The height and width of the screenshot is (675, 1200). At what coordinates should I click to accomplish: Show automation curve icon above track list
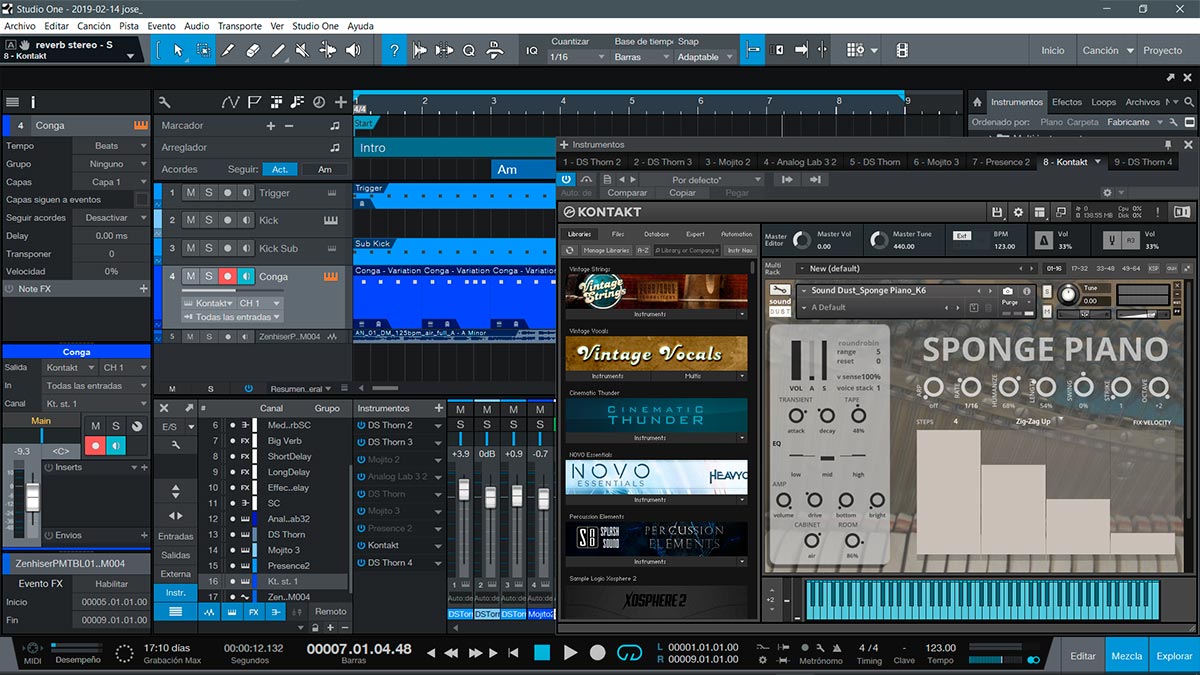tap(231, 102)
